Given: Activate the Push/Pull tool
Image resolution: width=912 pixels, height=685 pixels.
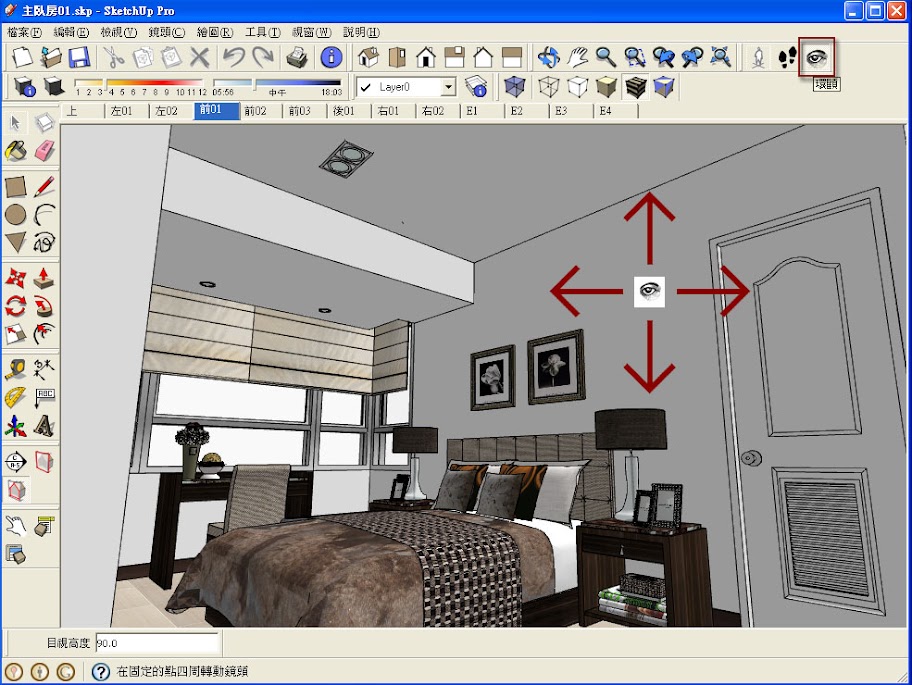Looking at the screenshot, I should (44, 279).
